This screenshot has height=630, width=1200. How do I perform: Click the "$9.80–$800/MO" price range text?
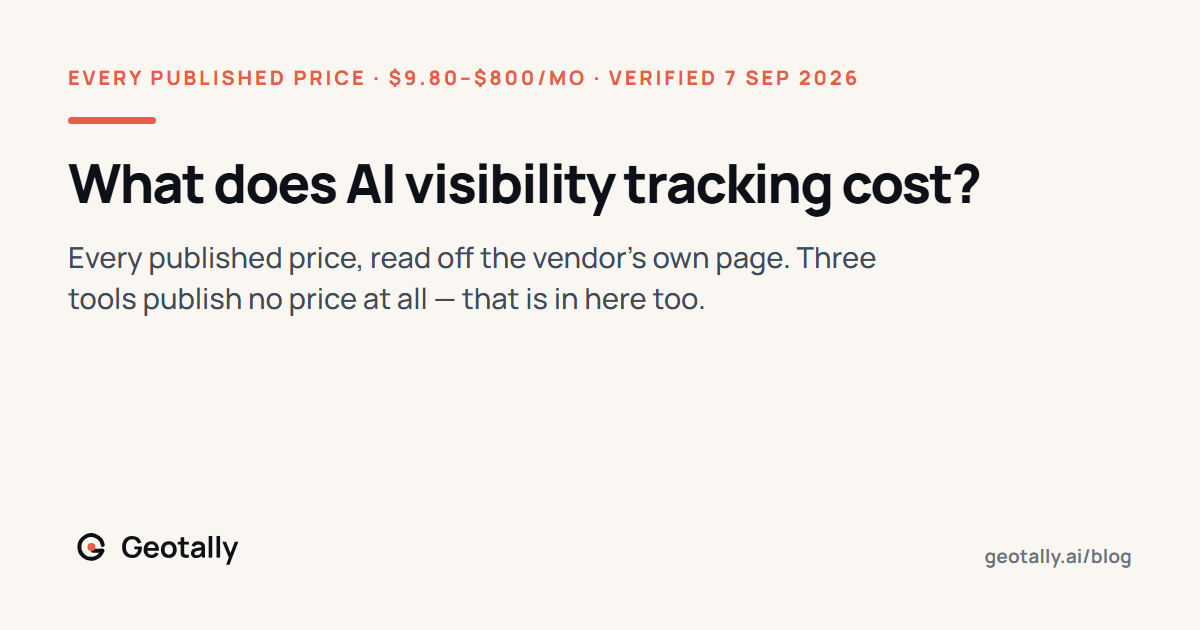(x=487, y=78)
